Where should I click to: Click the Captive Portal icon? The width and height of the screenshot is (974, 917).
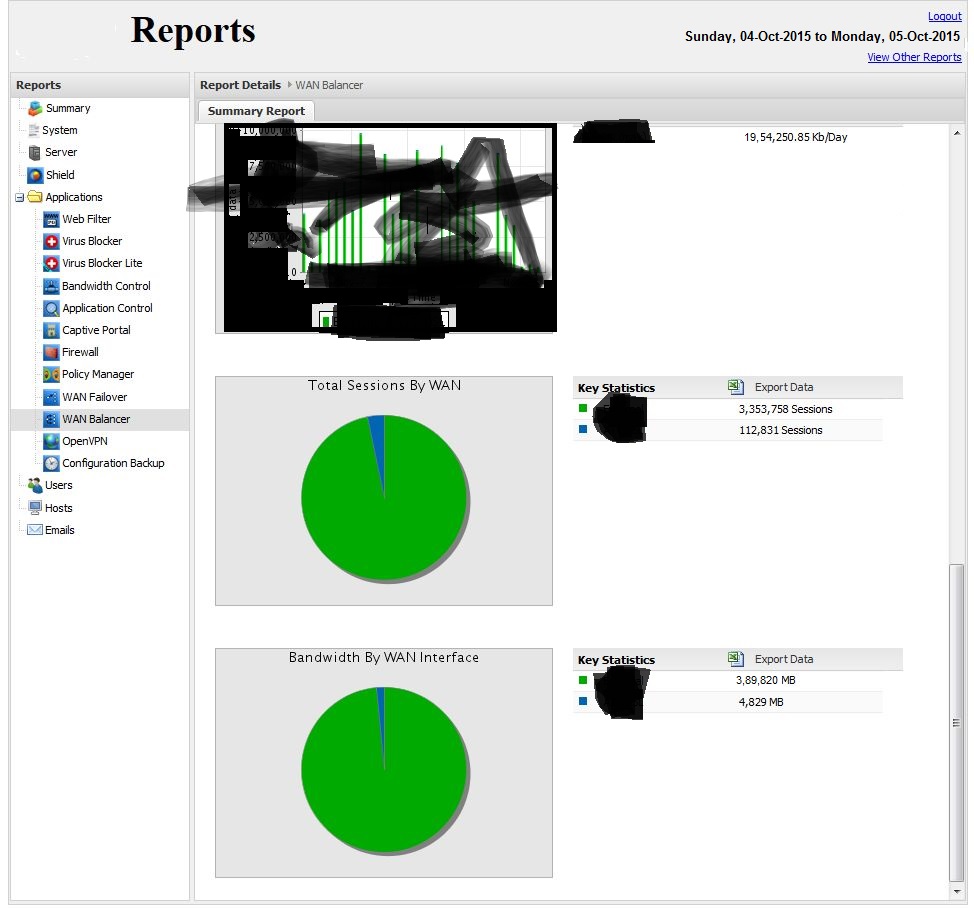(x=52, y=330)
